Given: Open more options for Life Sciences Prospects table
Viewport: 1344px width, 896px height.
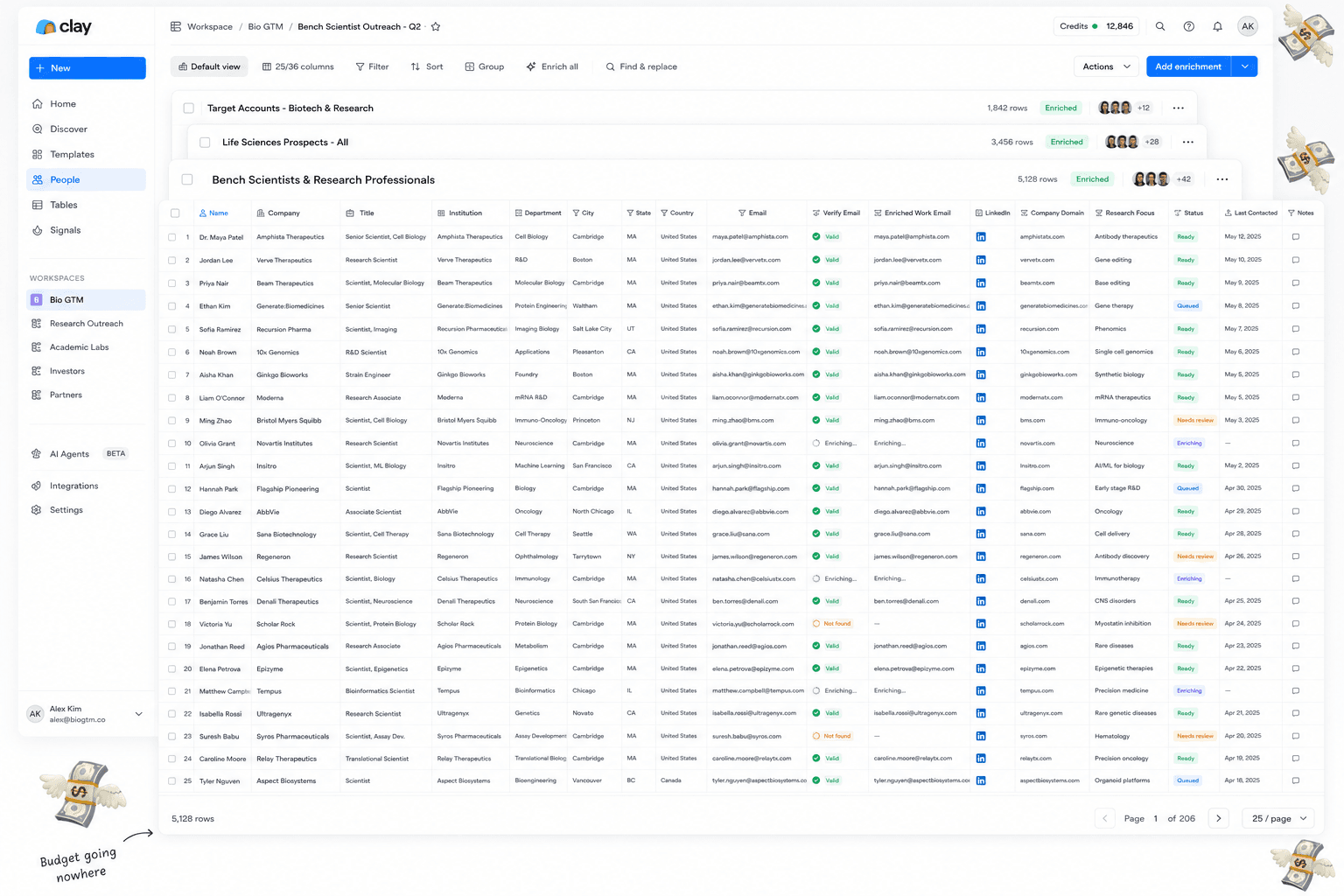Looking at the screenshot, I should click(x=1187, y=142).
